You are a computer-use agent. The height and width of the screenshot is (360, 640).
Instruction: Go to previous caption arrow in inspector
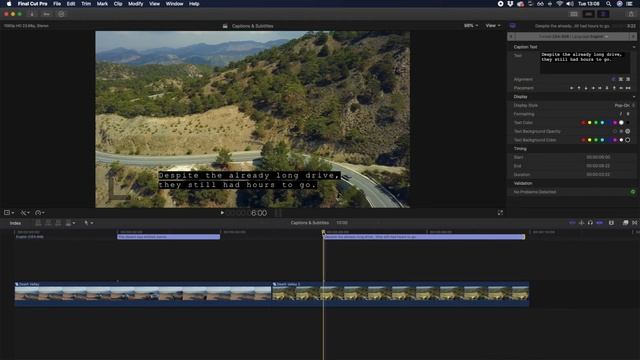tap(511, 36)
